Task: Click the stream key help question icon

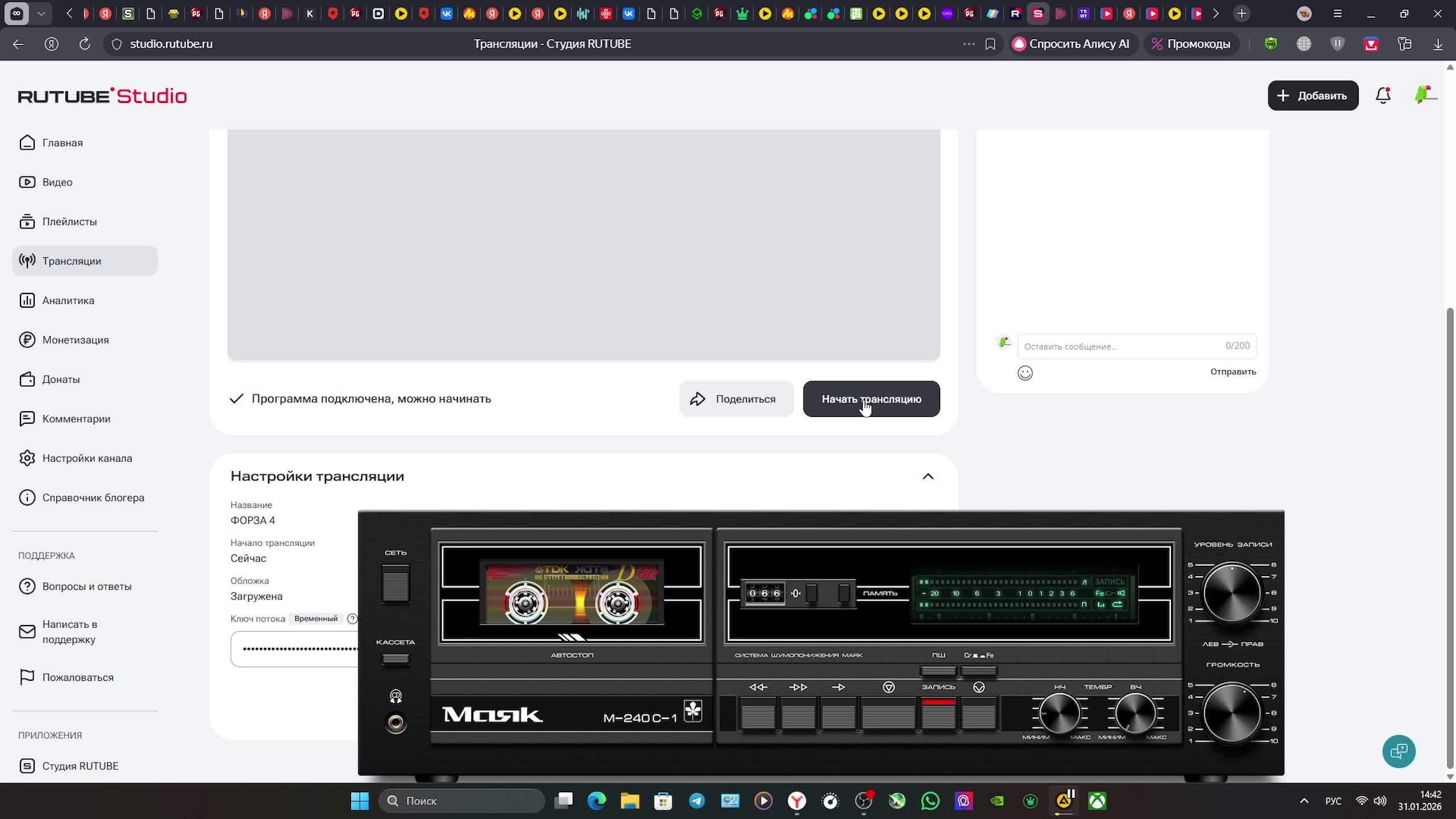Action: coord(352,619)
